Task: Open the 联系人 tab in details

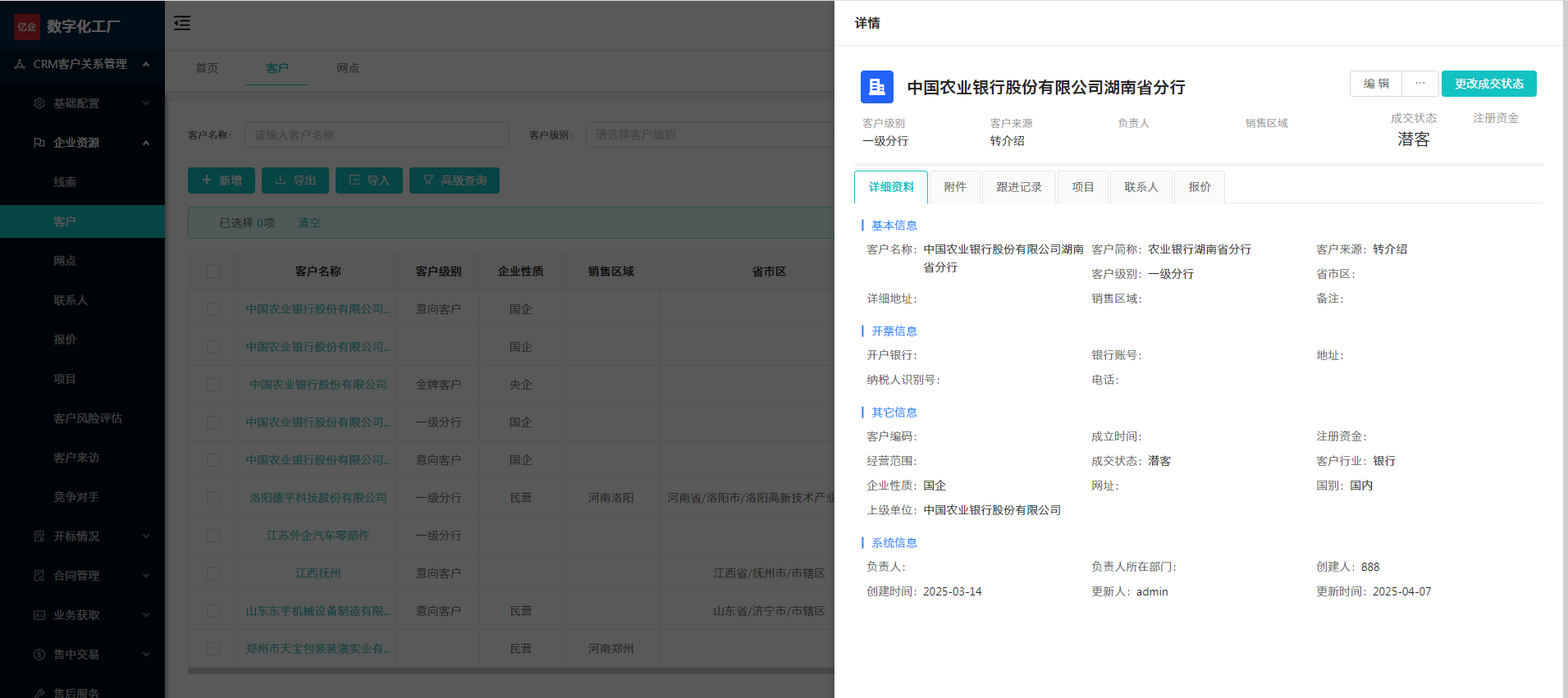Action: pos(1141,187)
